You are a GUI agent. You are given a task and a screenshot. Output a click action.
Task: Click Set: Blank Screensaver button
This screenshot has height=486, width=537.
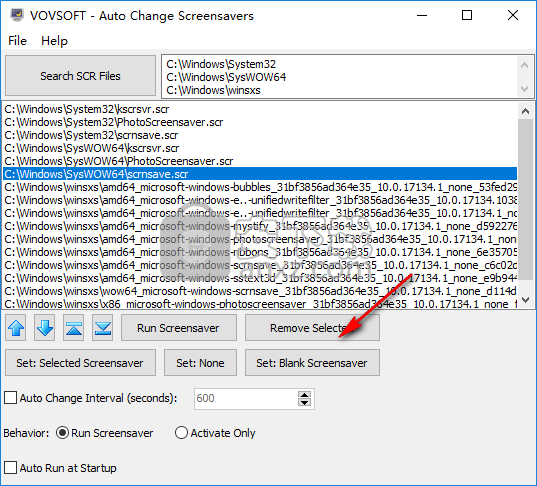[x=312, y=363]
